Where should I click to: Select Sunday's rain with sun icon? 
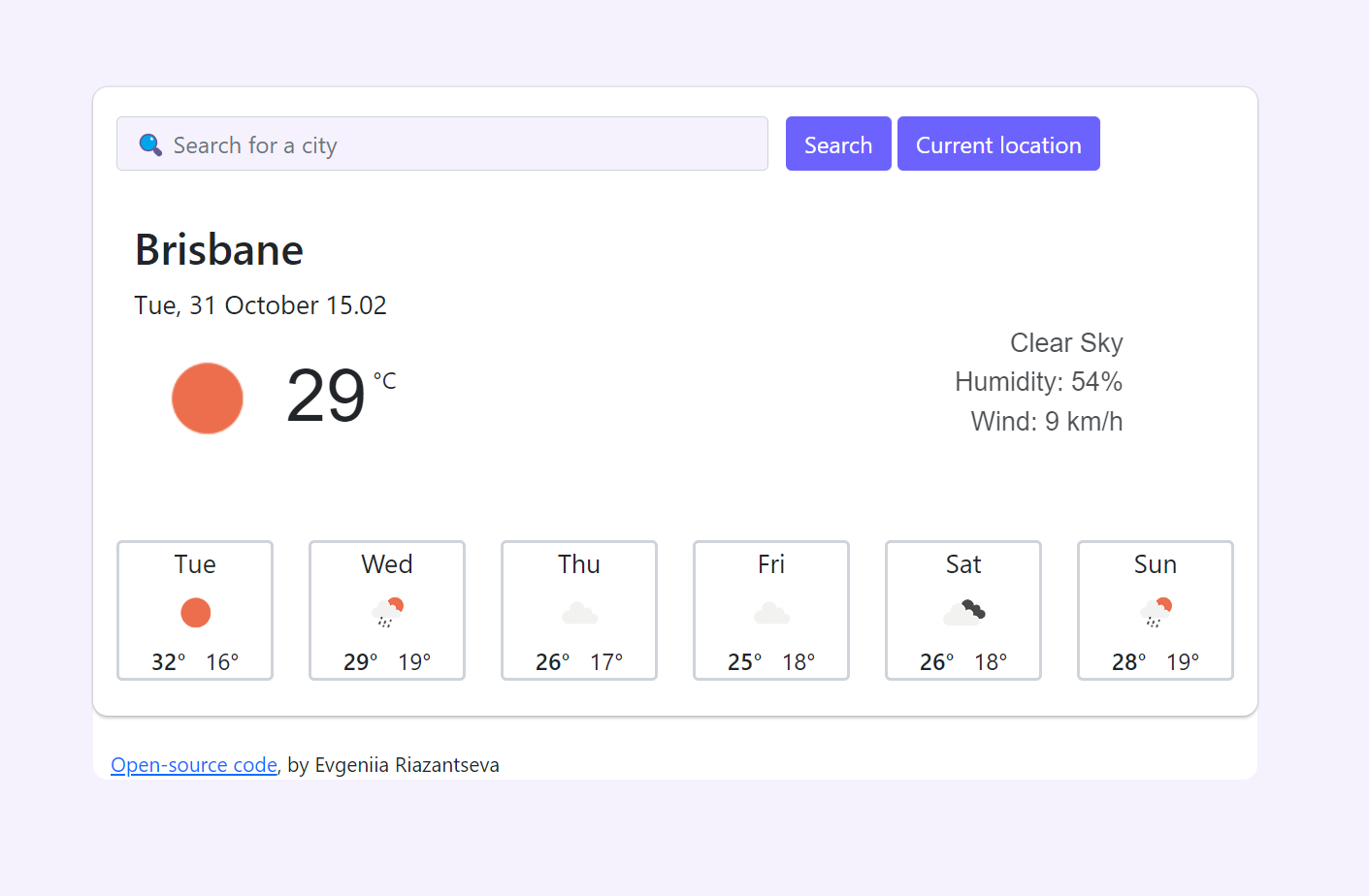tap(1155, 609)
